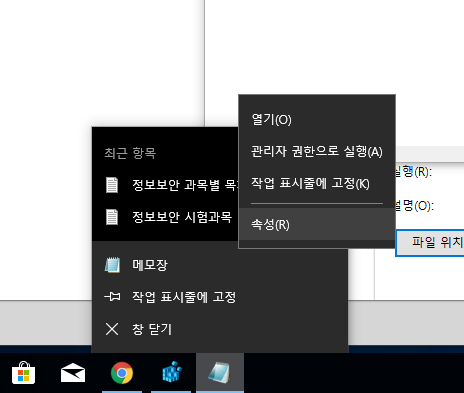The width and height of the screenshot is (464, 393).
Task: Click the Notepad icon beside 메모장 in jump list
Action: [x=112, y=265]
